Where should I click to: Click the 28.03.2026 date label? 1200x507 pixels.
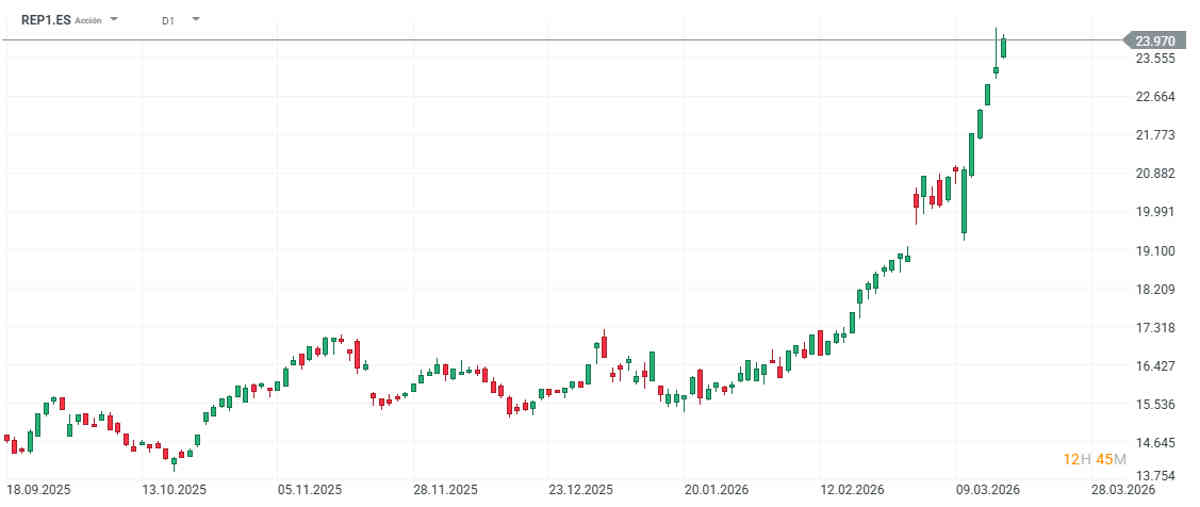[1123, 490]
